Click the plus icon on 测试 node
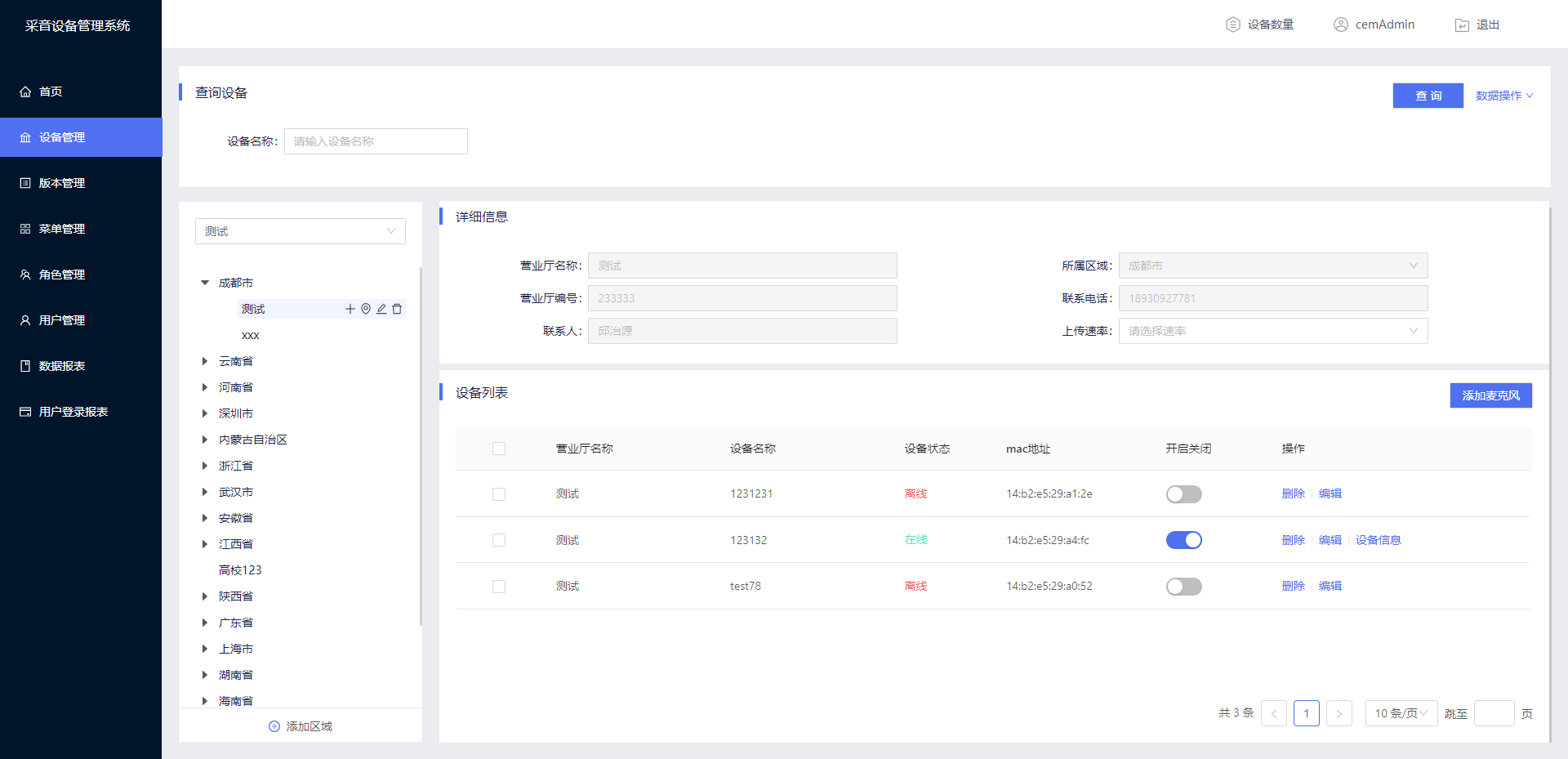This screenshot has height=759, width=1568. [x=350, y=309]
